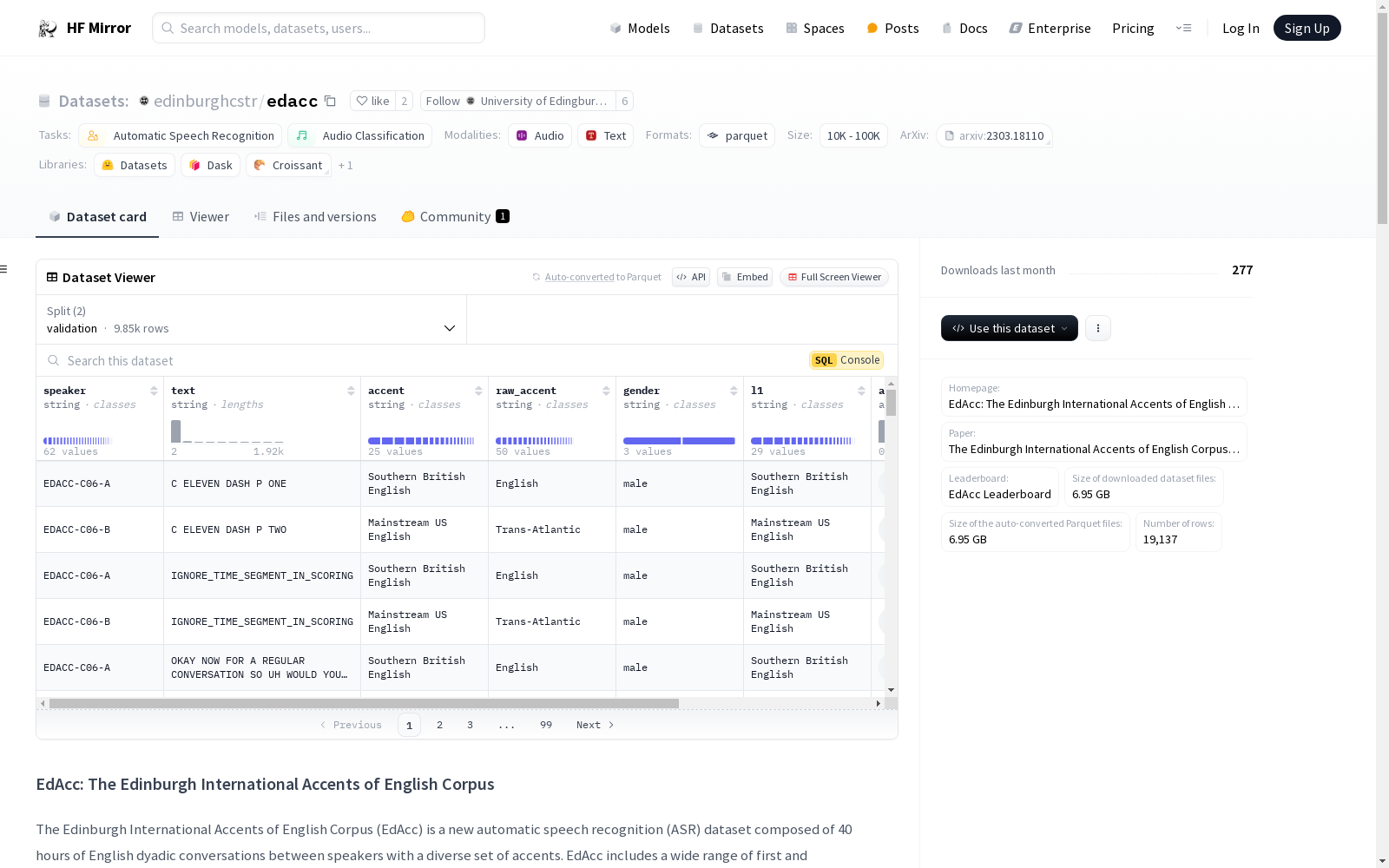Click the gender column class distribution bar
The width and height of the screenshot is (1389, 868).
pyautogui.click(x=679, y=441)
